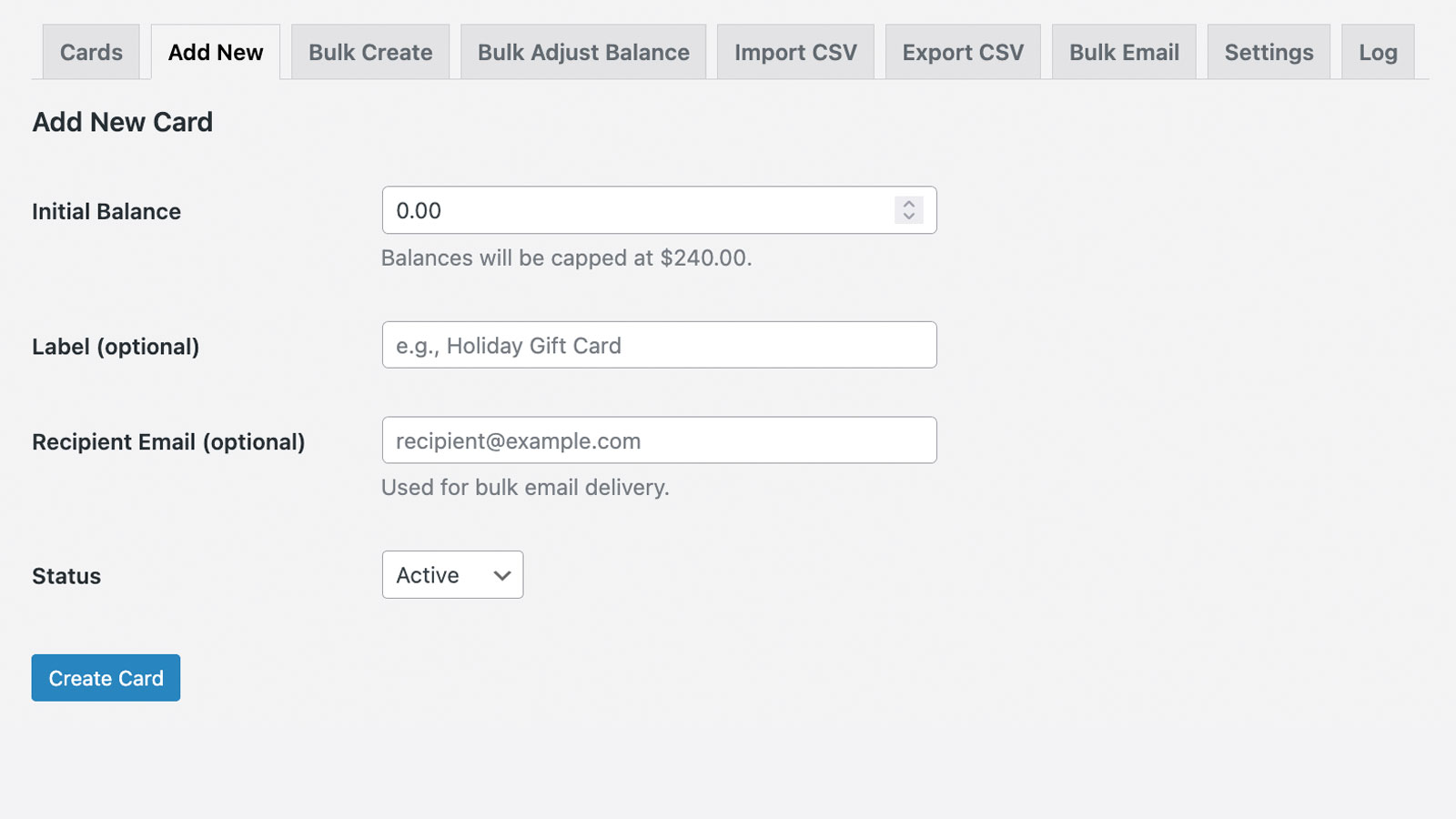Select the Add New tab

215,52
